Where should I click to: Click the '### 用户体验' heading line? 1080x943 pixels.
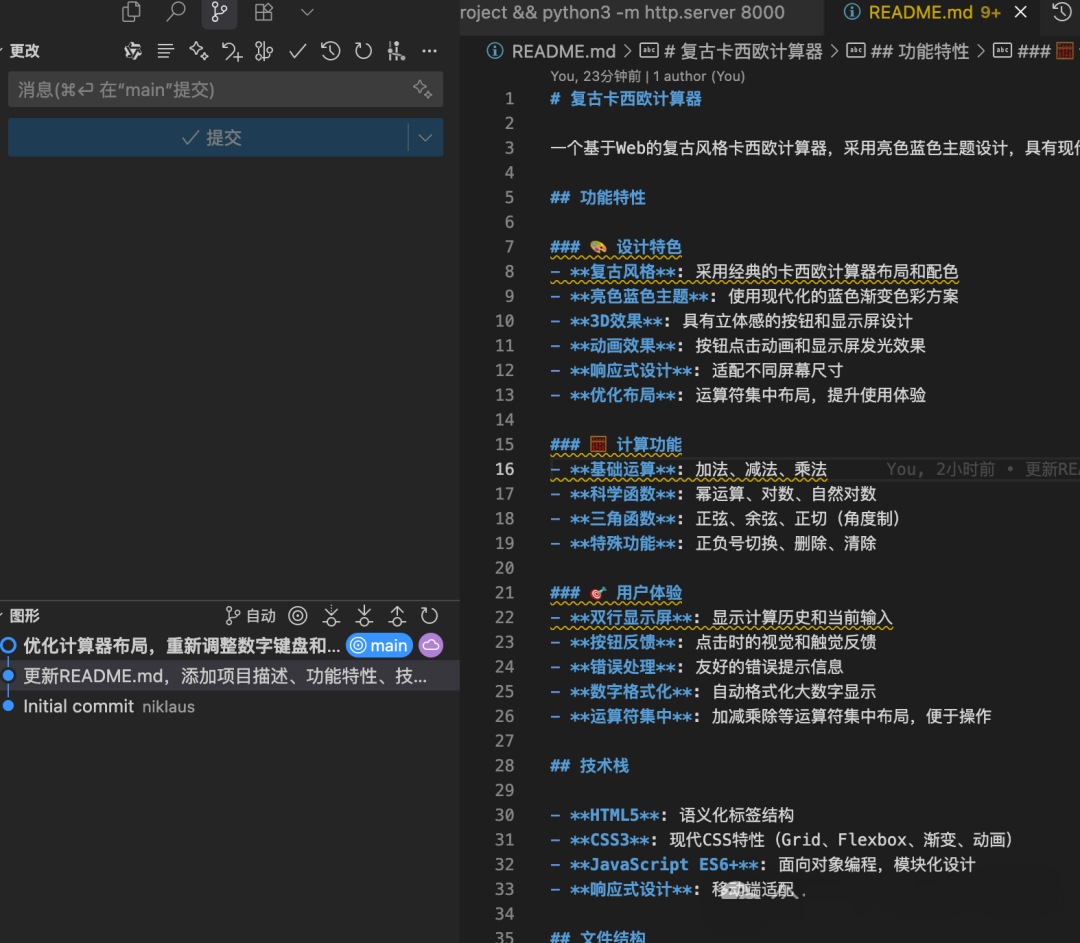point(616,593)
